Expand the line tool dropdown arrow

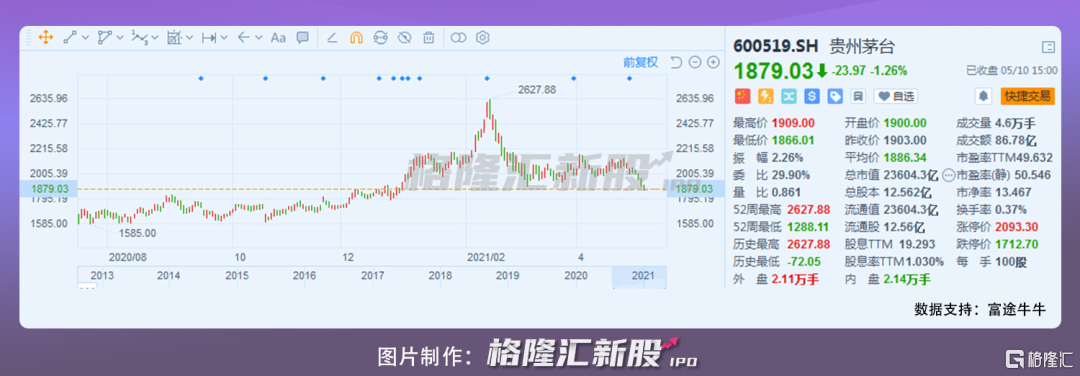coord(85,38)
